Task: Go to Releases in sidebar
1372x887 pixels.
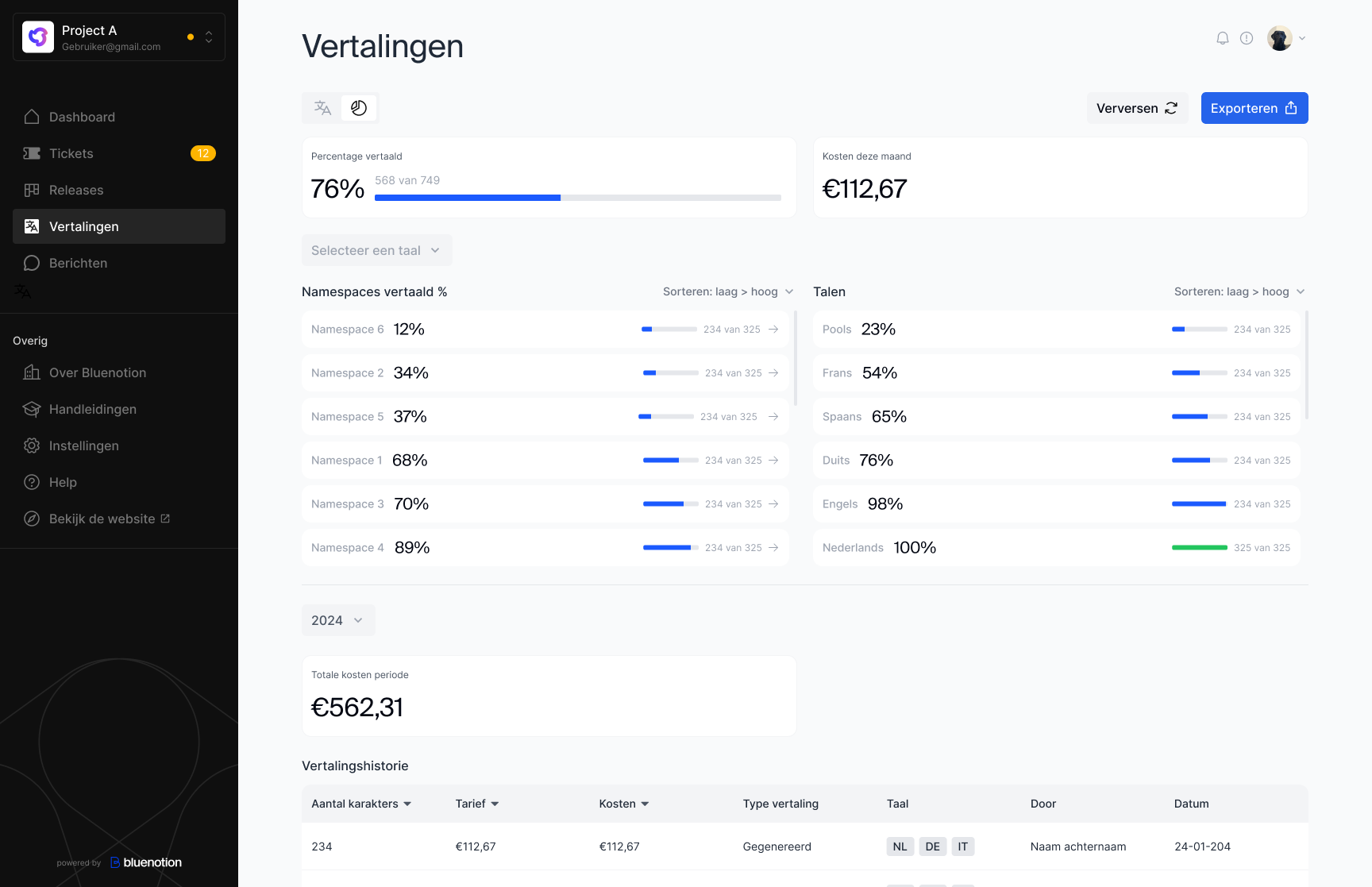Action: [x=76, y=190]
